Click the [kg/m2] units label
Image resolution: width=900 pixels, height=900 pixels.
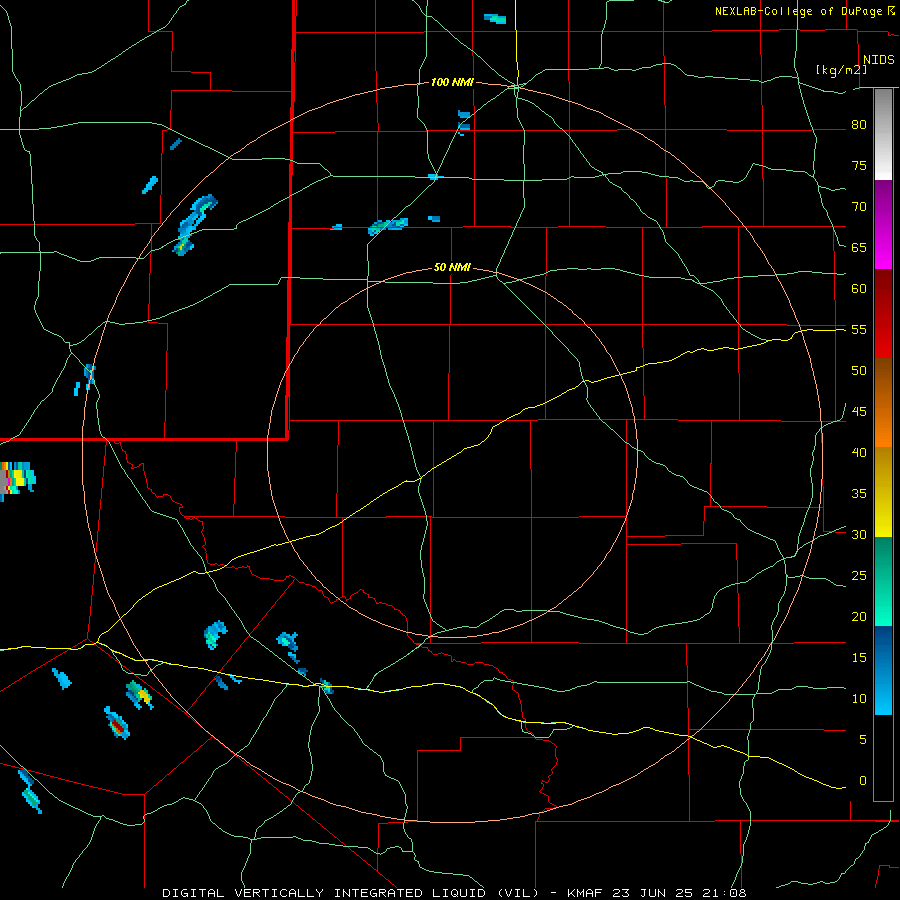click(841, 70)
